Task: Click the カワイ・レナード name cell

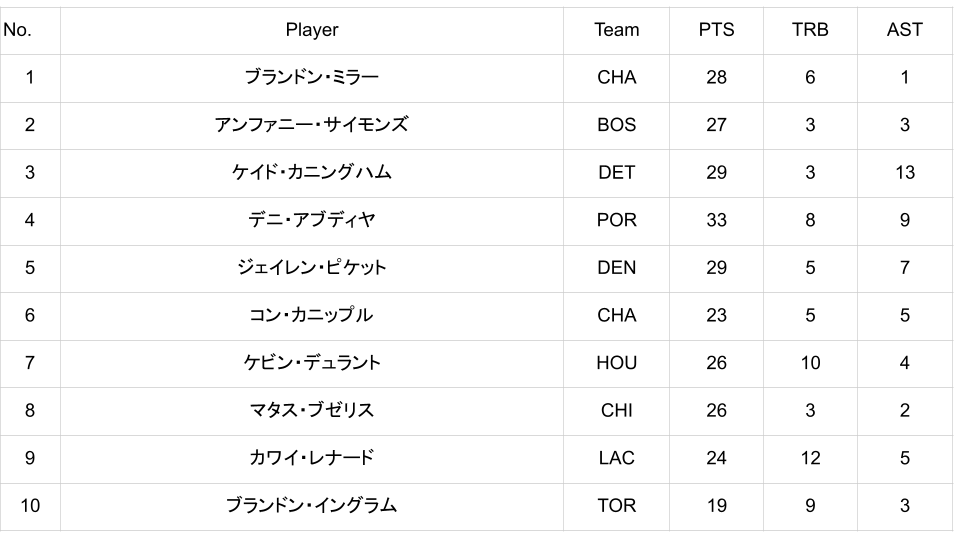Action: (x=312, y=458)
